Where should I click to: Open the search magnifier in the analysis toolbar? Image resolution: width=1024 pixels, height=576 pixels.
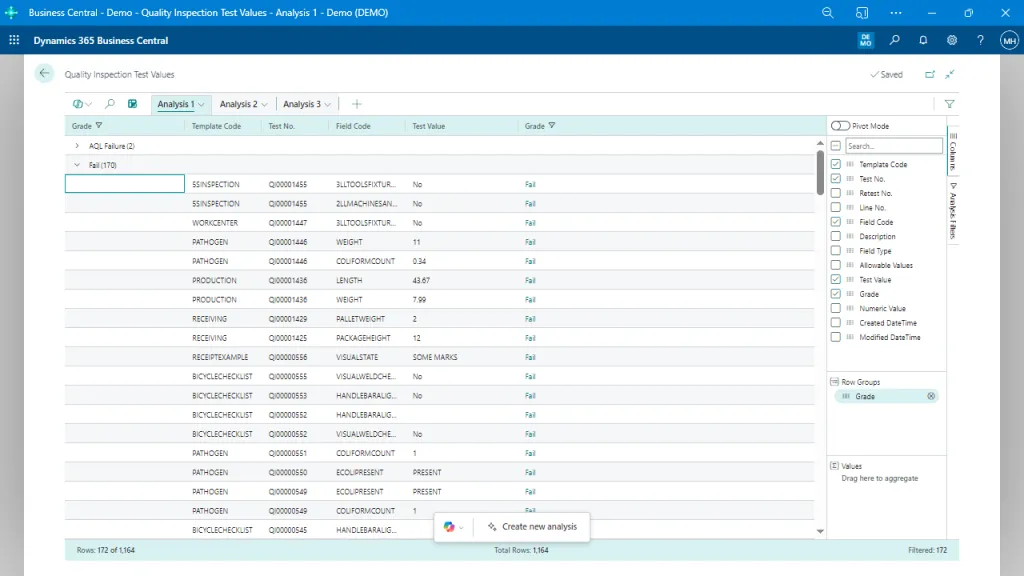tap(110, 104)
